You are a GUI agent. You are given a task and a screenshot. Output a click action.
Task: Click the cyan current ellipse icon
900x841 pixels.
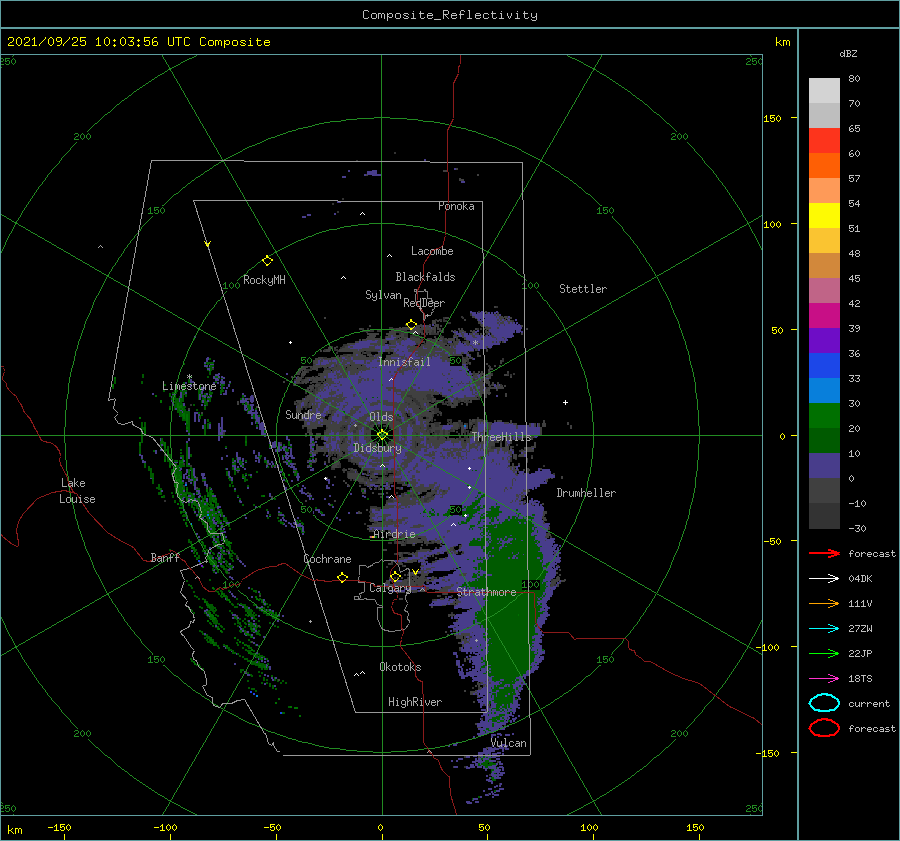click(x=824, y=703)
